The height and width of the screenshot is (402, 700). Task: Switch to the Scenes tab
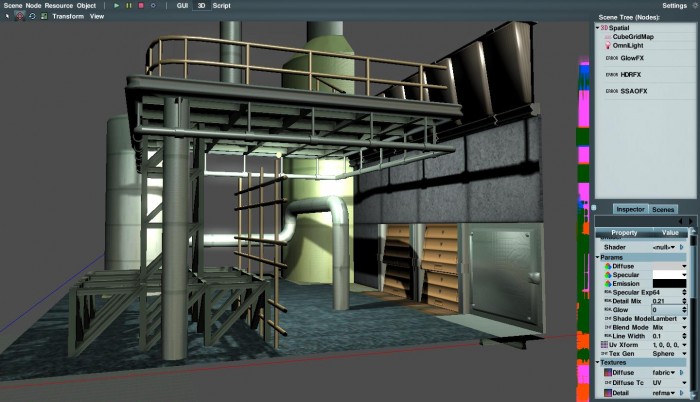pyautogui.click(x=663, y=209)
